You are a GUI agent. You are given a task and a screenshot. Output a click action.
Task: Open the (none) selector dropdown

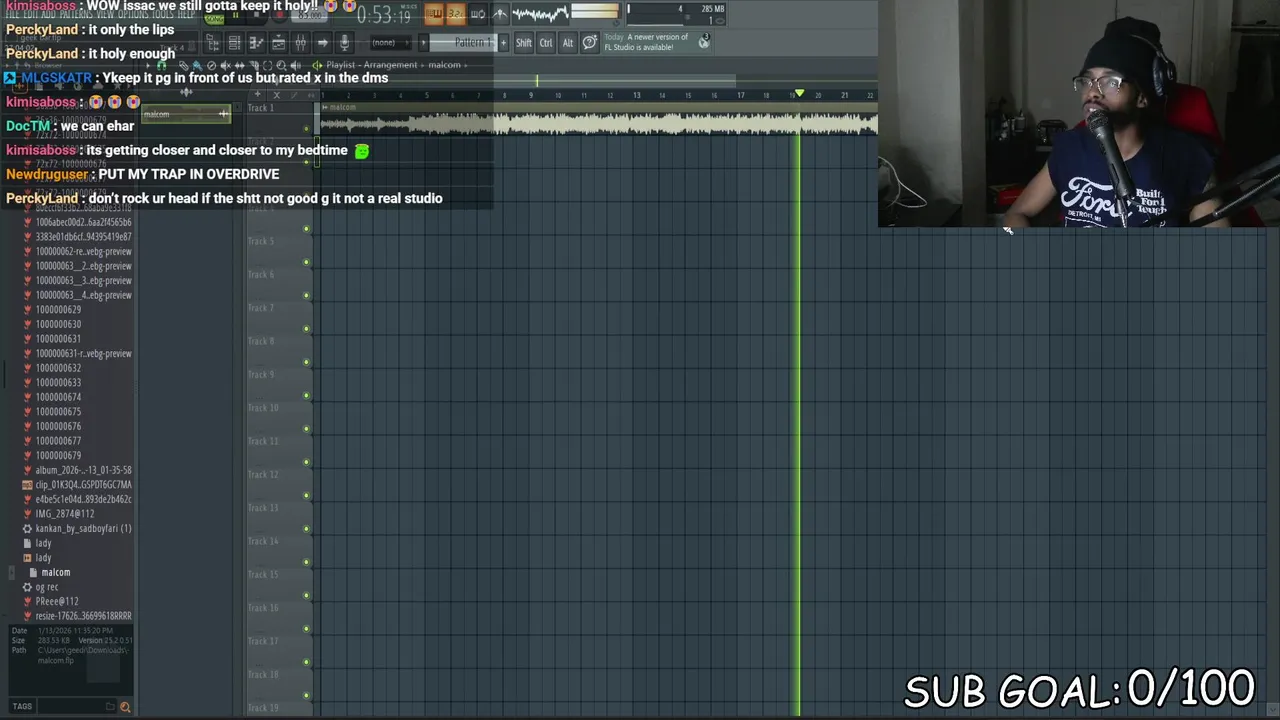pyautogui.click(x=390, y=42)
